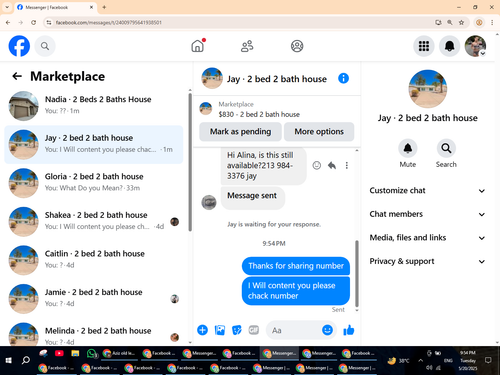Reload the page in browser toolbar
Image resolution: width=500 pixels, height=375 pixels.
click(x=33, y=22)
